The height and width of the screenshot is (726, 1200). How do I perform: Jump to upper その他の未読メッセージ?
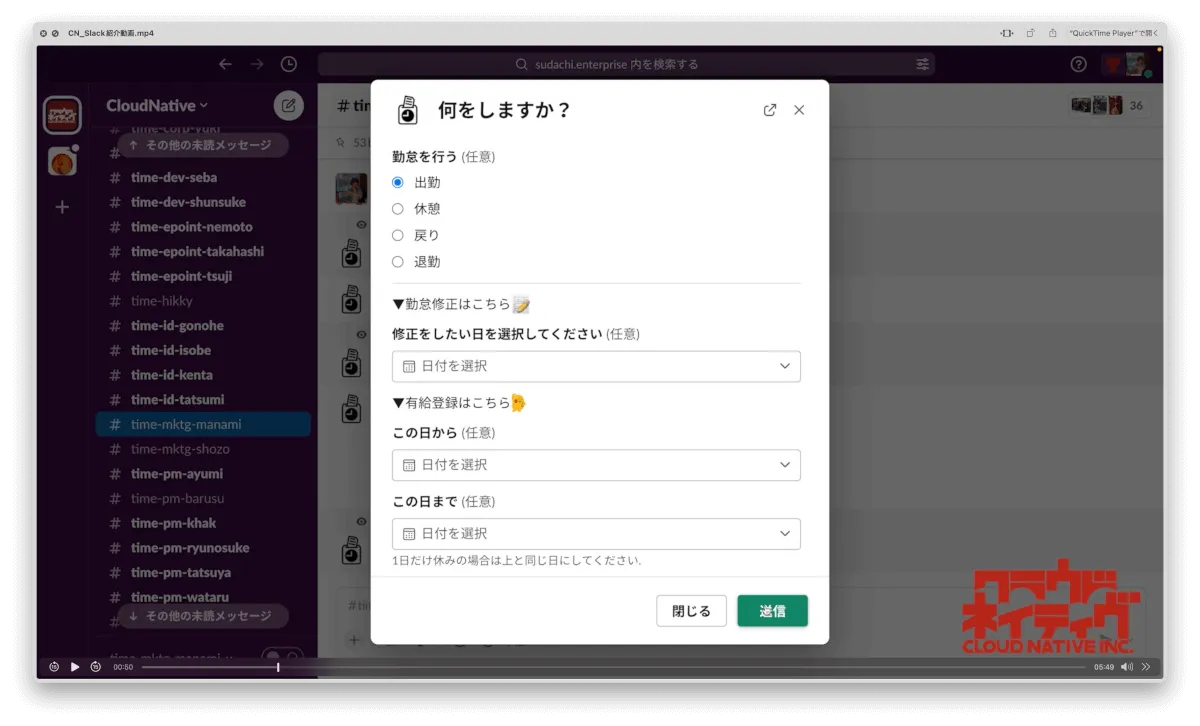tap(203, 145)
